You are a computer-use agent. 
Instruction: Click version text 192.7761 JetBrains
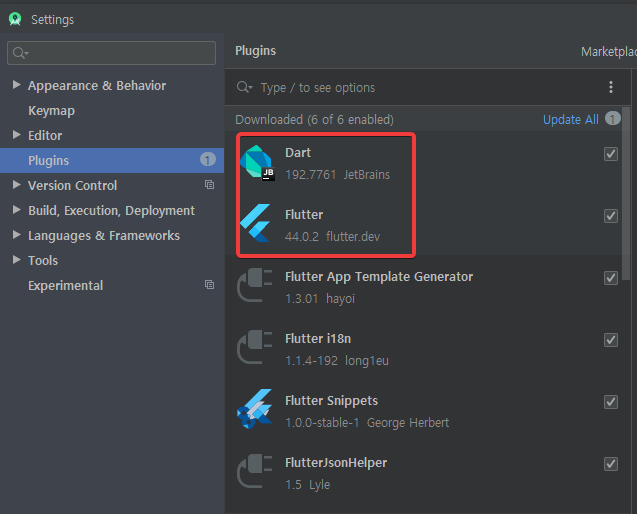tap(337, 175)
